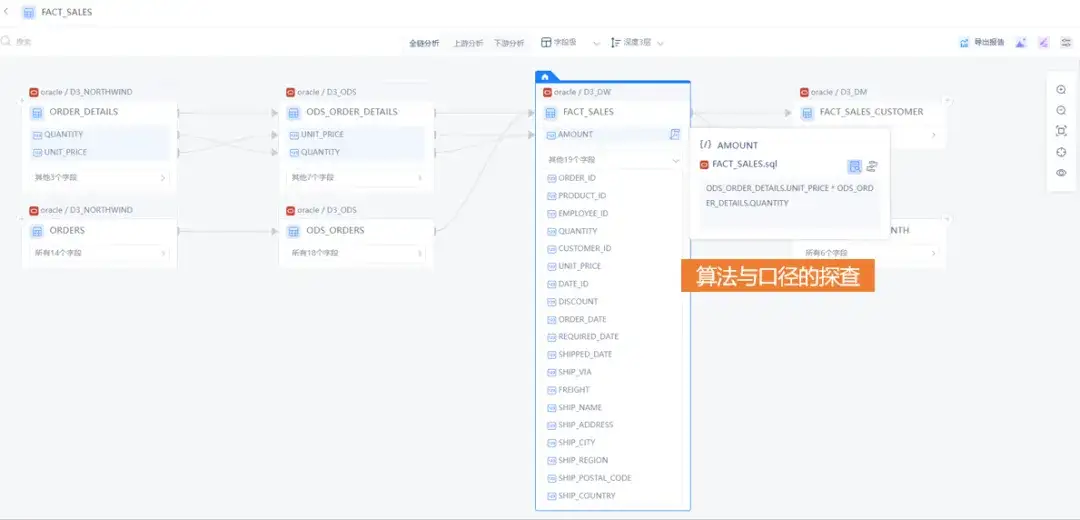Switch to 上游分析 tab
Image resolution: width=1080 pixels, height=520 pixels.
tap(468, 43)
